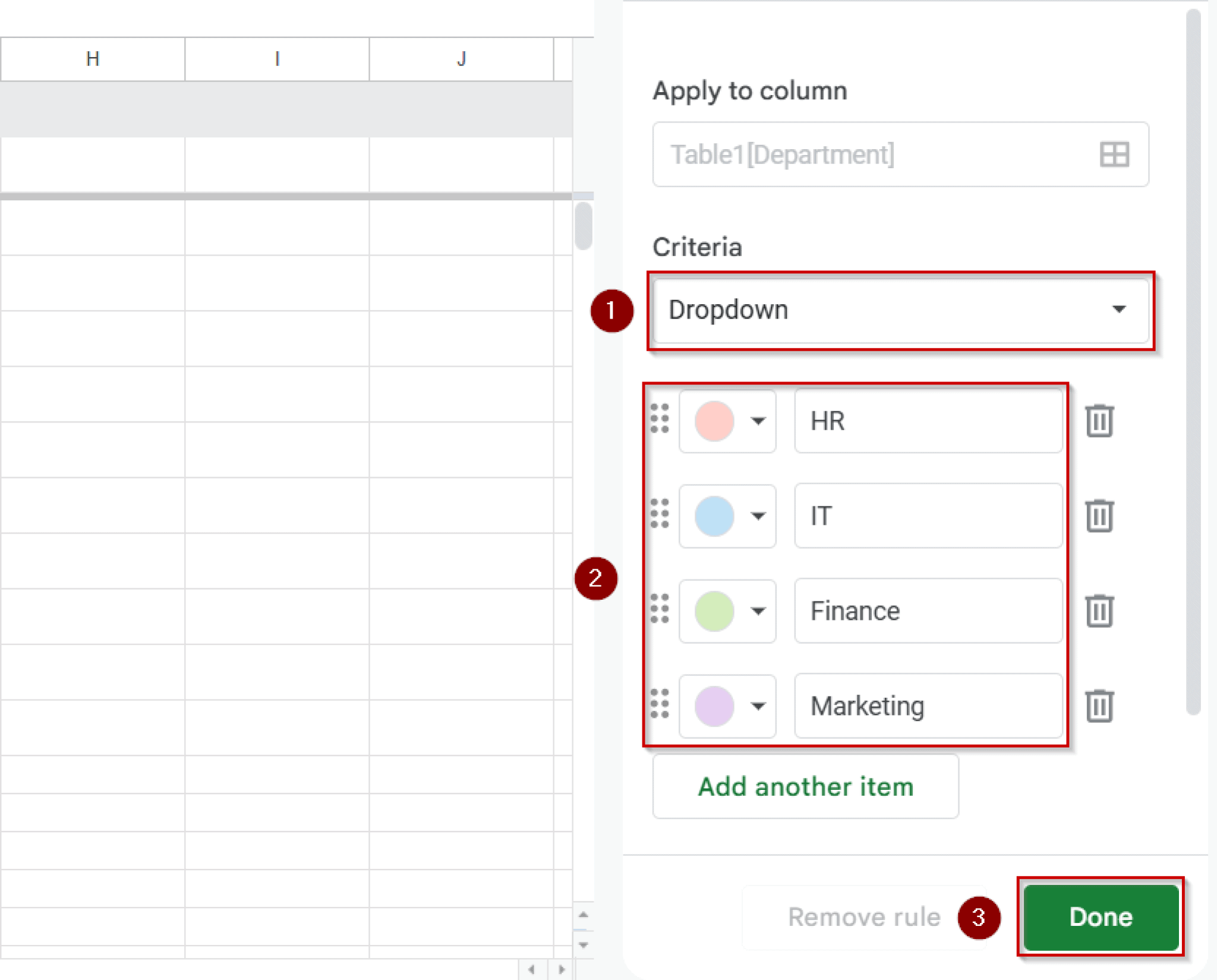Delete the IT dropdown item
Viewport: 1217px width, 980px height.
pos(1099,516)
